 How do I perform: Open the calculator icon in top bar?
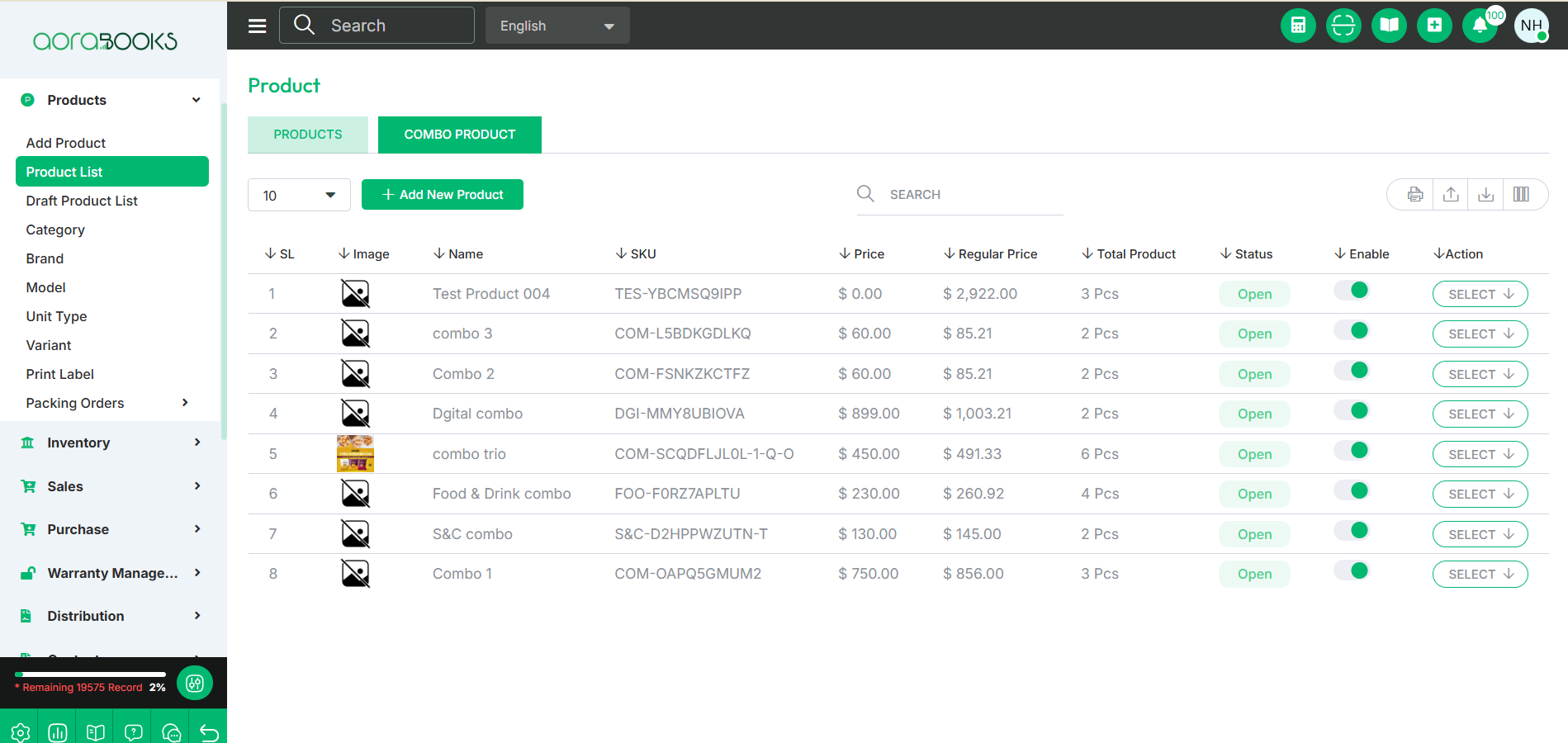[1298, 26]
